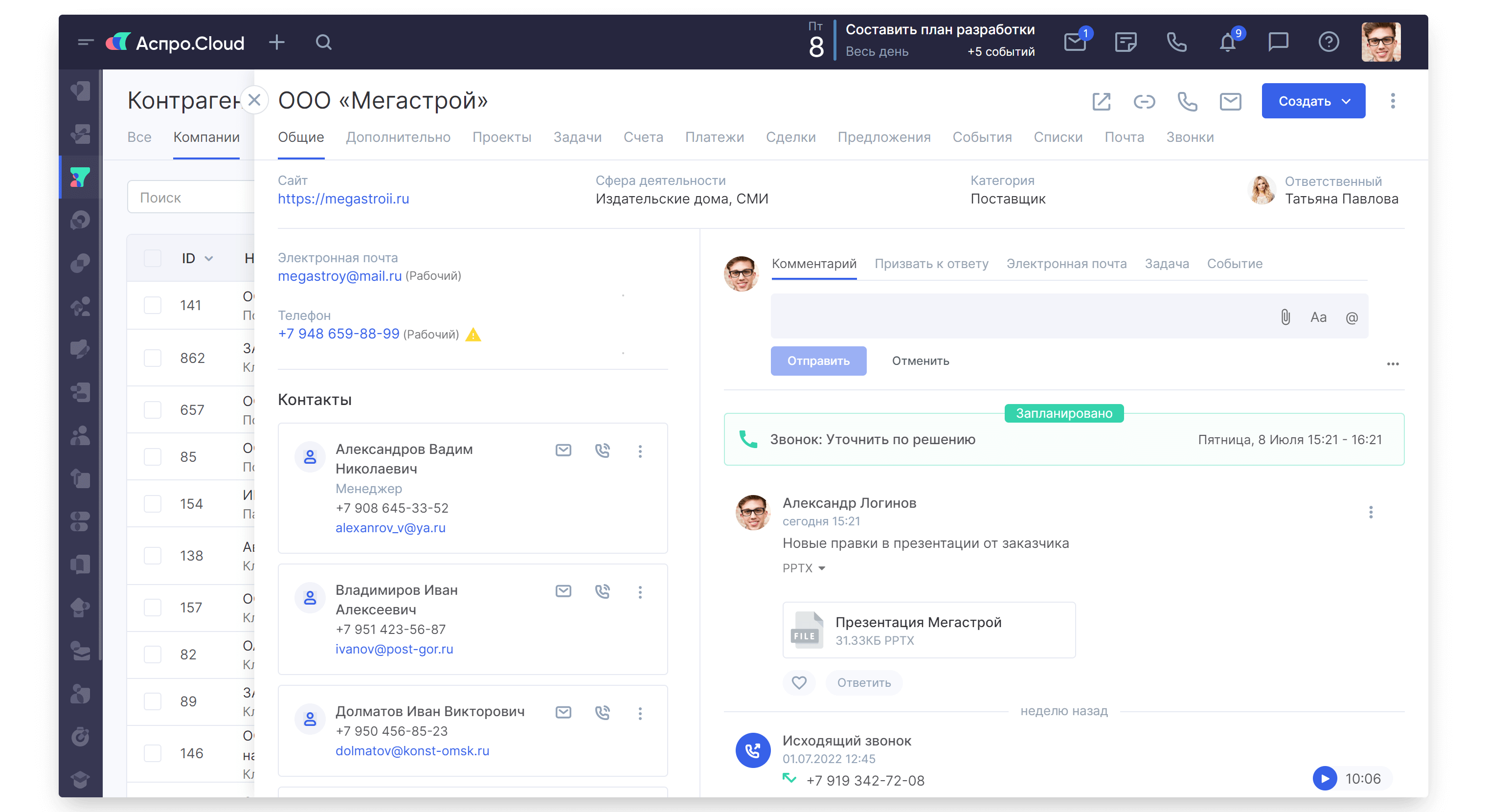Screen dimensions: 1487x812
Task: Open company card in new window icon
Action: (1102, 102)
